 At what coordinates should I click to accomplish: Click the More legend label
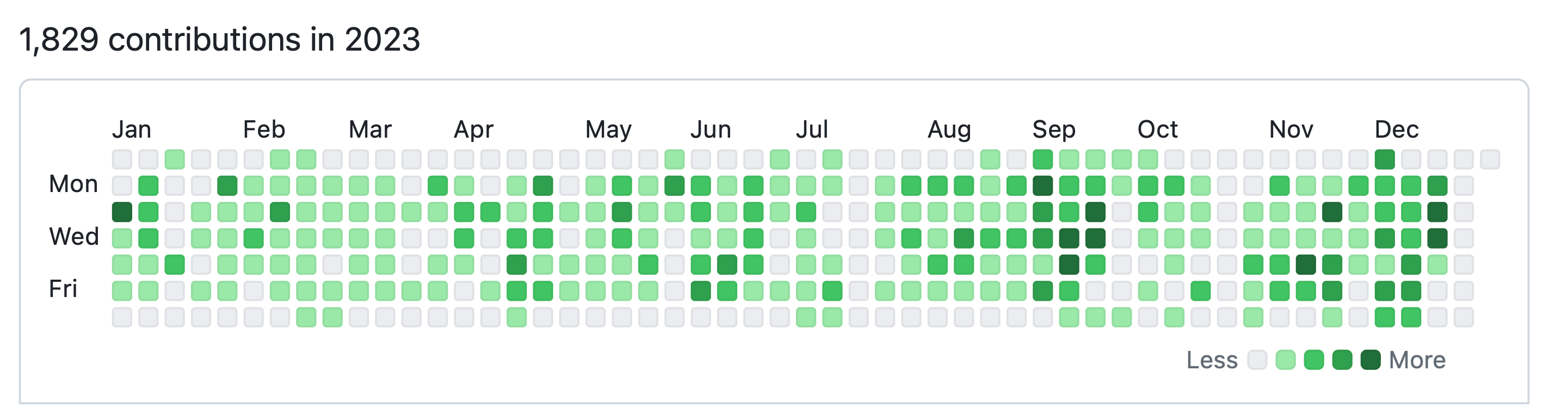tap(1417, 360)
